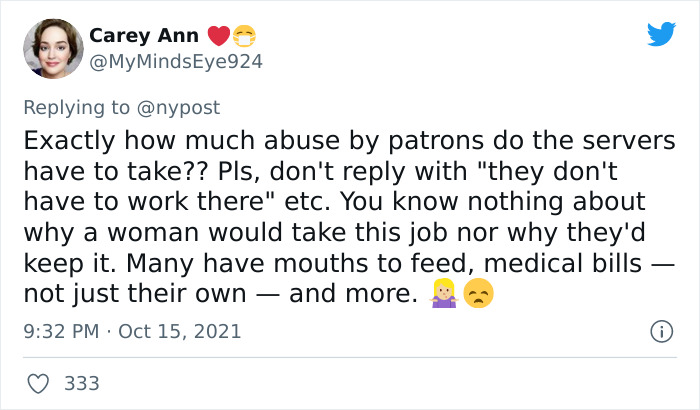Click the divider line above the likes
Screen dimensions: 700x410
coord(350,357)
